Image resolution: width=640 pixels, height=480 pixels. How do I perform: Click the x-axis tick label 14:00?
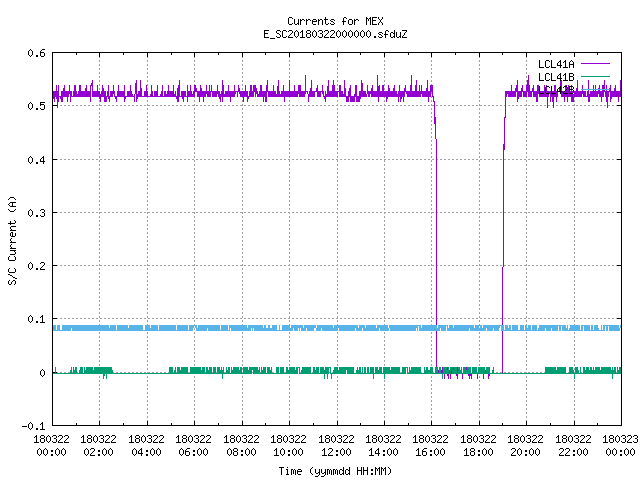[383, 452]
